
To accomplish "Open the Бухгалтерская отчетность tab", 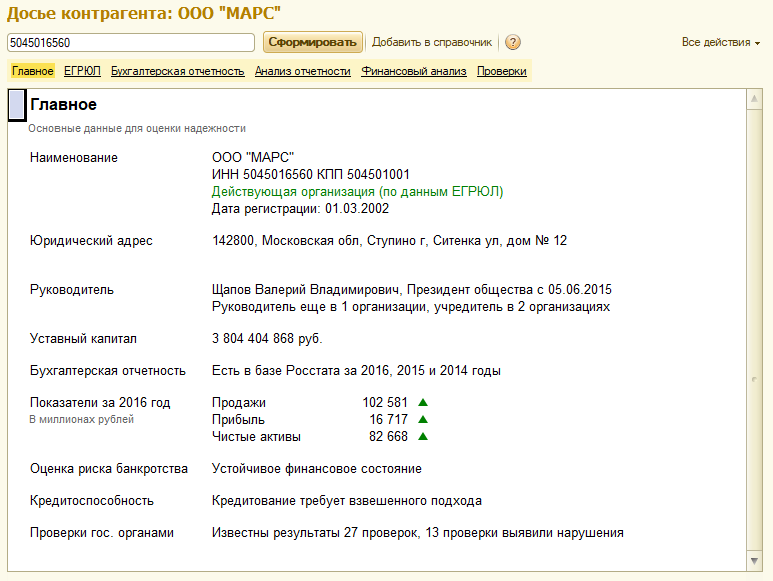I will [177, 71].
